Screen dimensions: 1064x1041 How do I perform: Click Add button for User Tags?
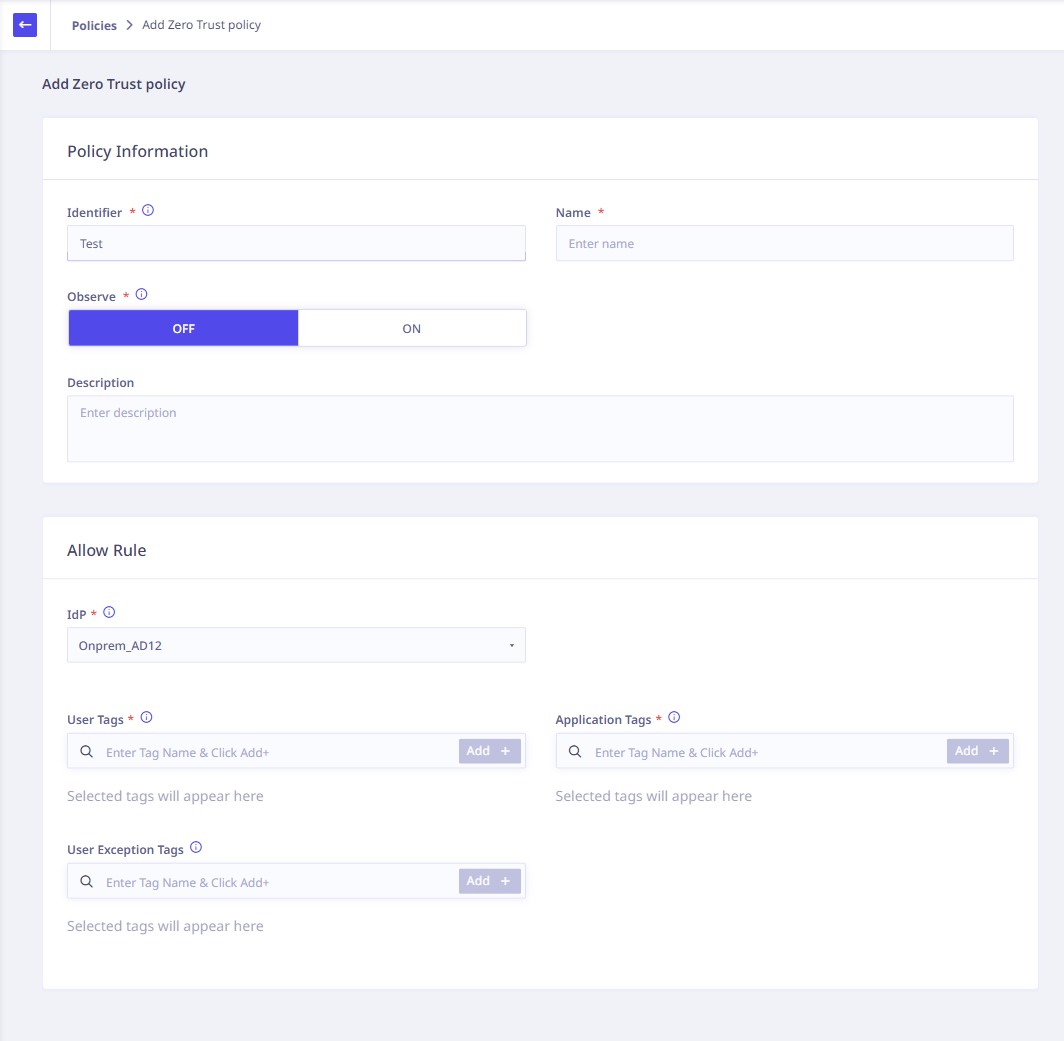coord(489,751)
